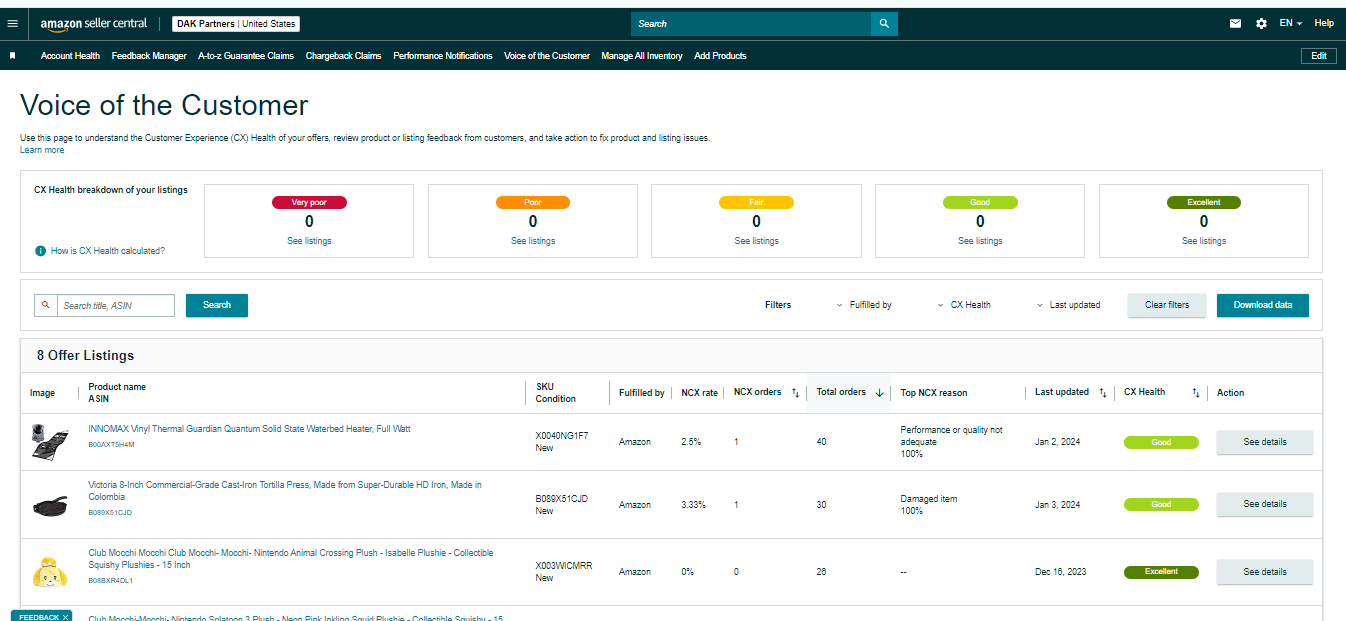This screenshot has height=621, width=1346.
Task: Click the Download data button
Action: point(1263,305)
